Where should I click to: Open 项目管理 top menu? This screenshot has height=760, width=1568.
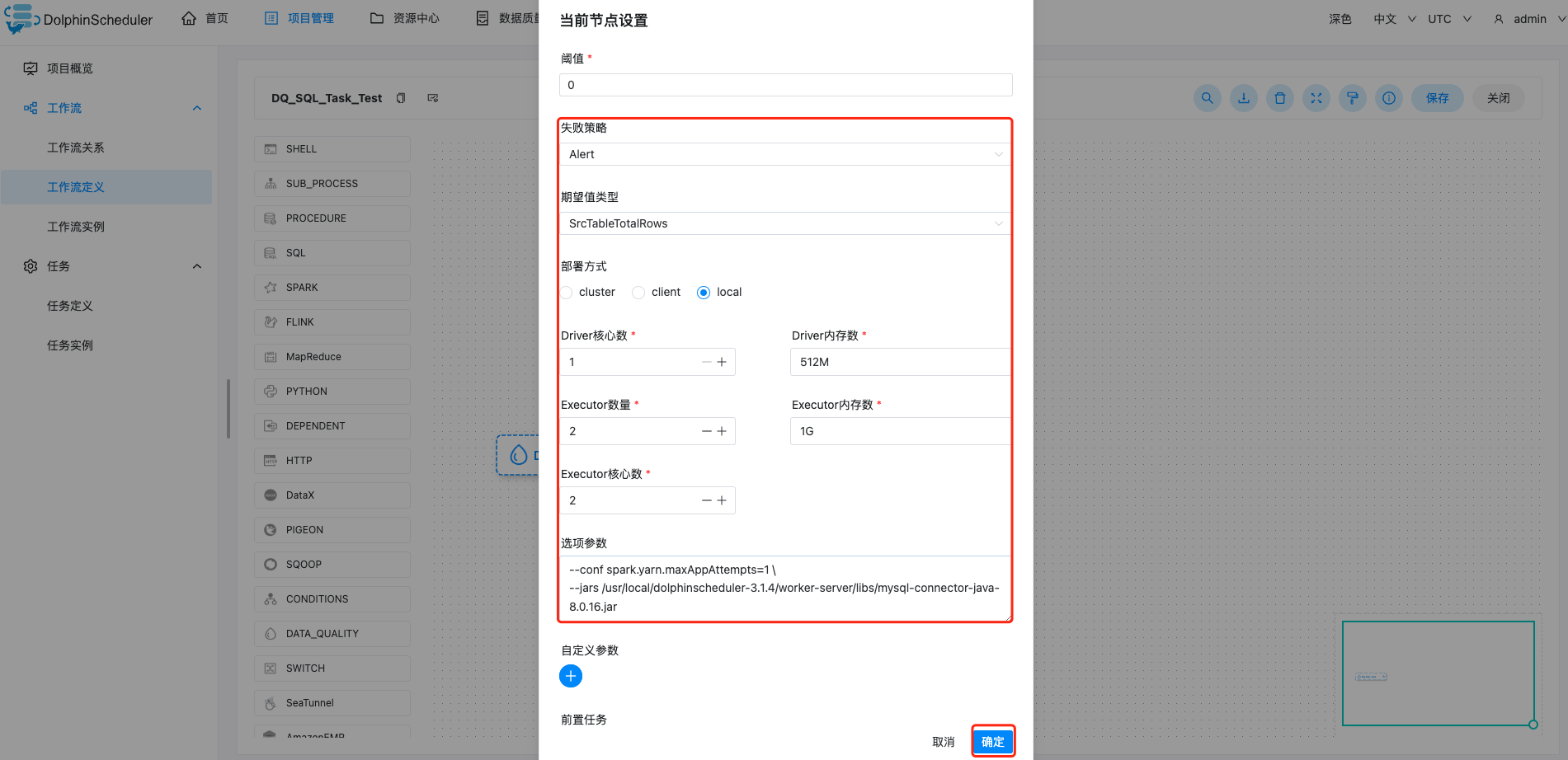tap(299, 18)
